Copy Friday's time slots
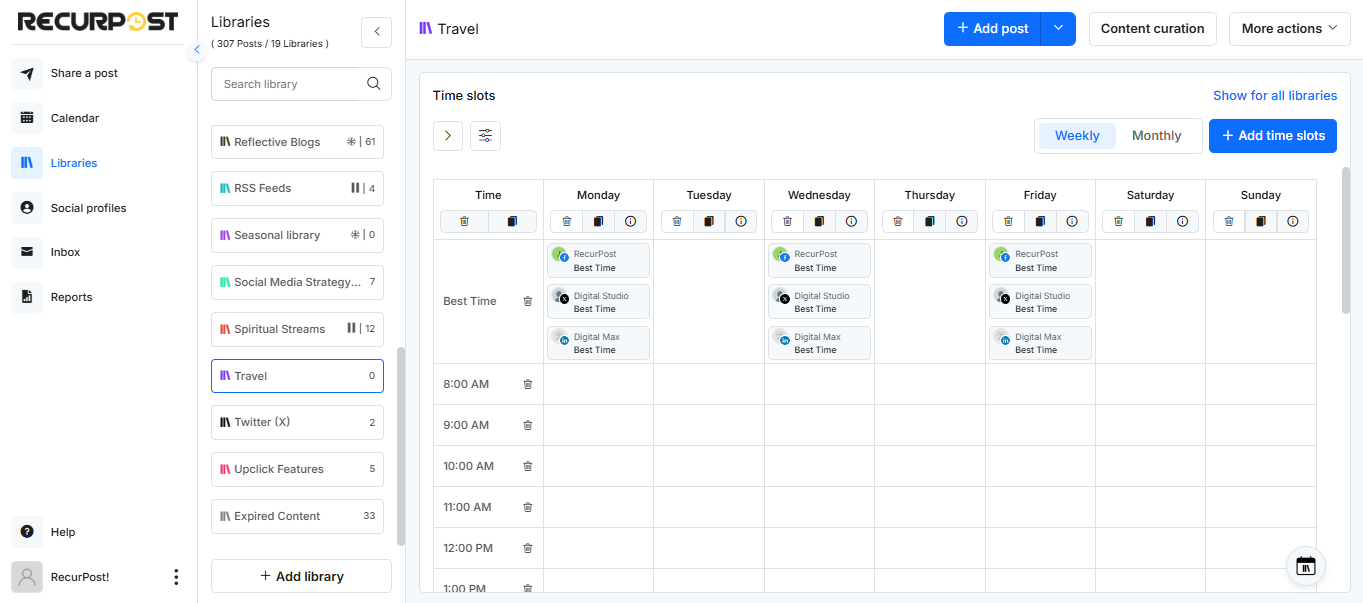1363x603 pixels. [1040, 221]
